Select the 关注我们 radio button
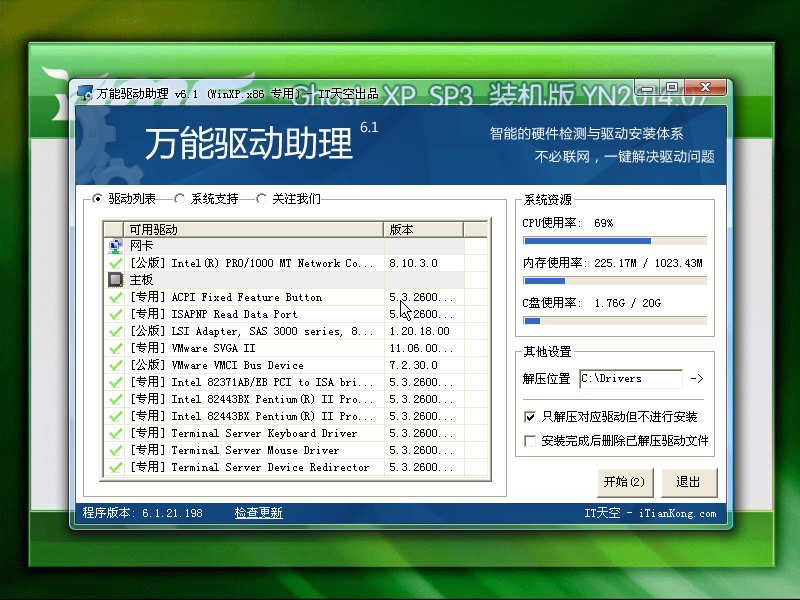Screen dimensions: 800x600 [x=261, y=198]
